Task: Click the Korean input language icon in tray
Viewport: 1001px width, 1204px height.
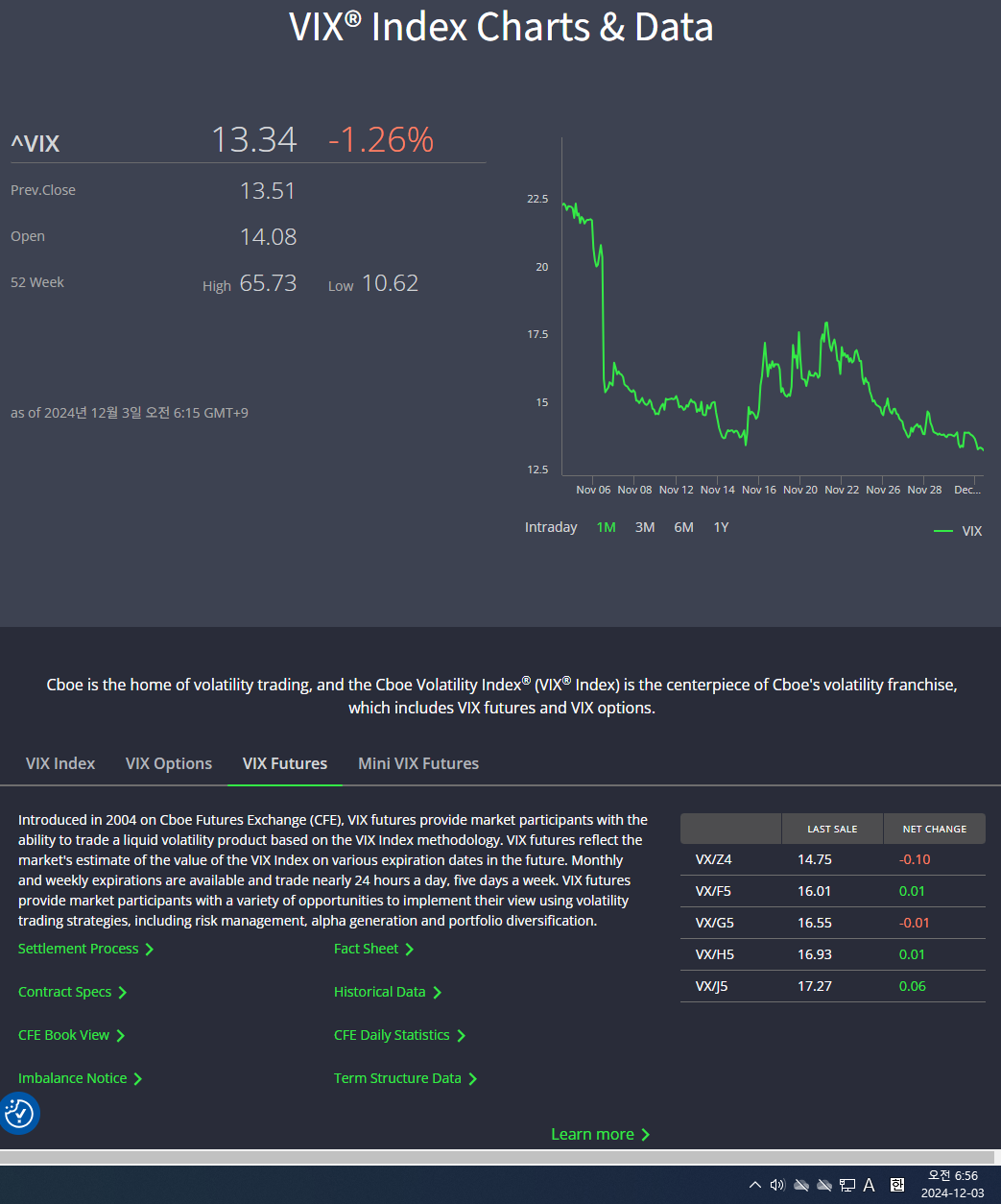Action: pos(897,1185)
